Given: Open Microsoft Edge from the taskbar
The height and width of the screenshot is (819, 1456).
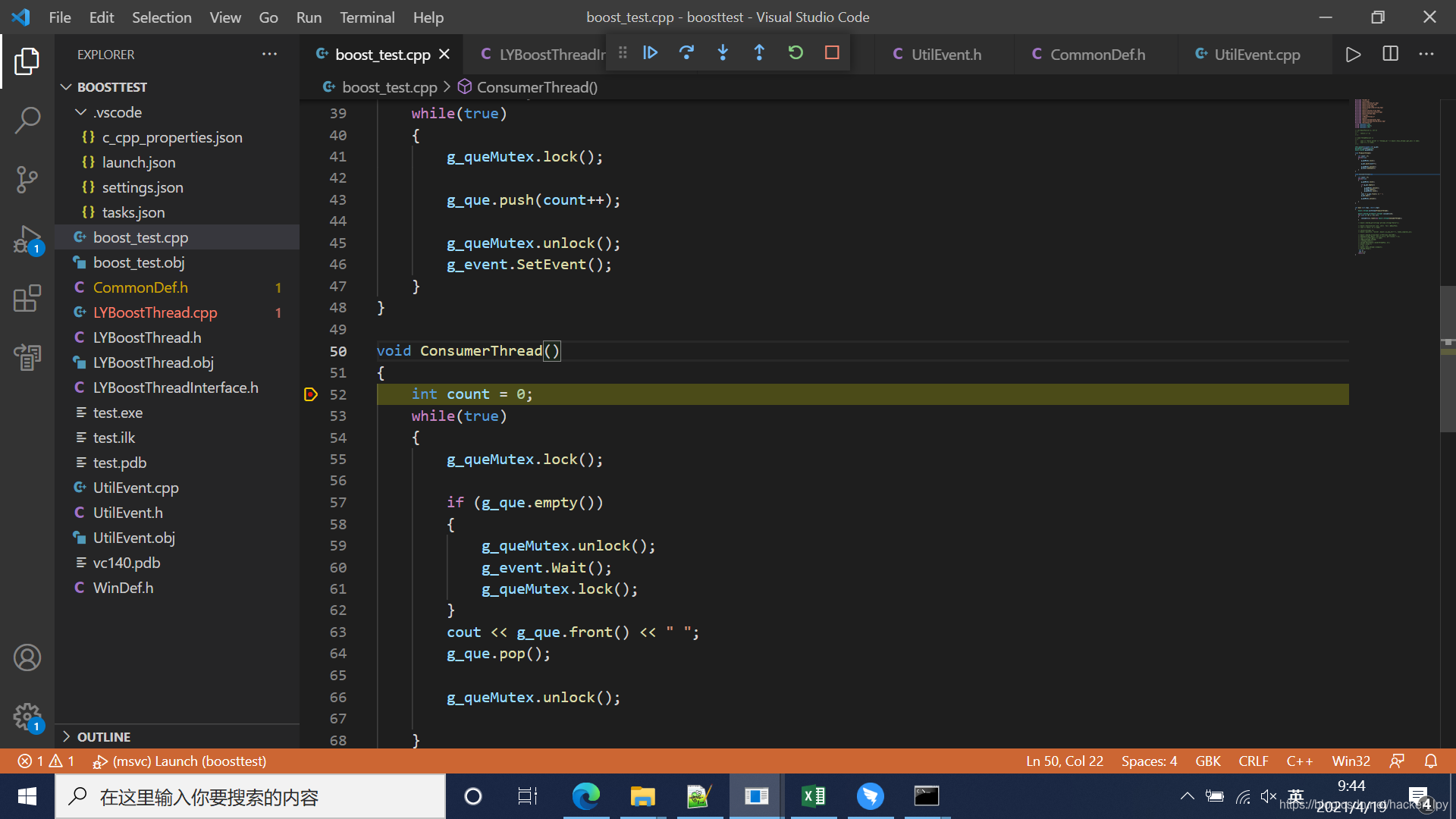Looking at the screenshot, I should (x=585, y=796).
